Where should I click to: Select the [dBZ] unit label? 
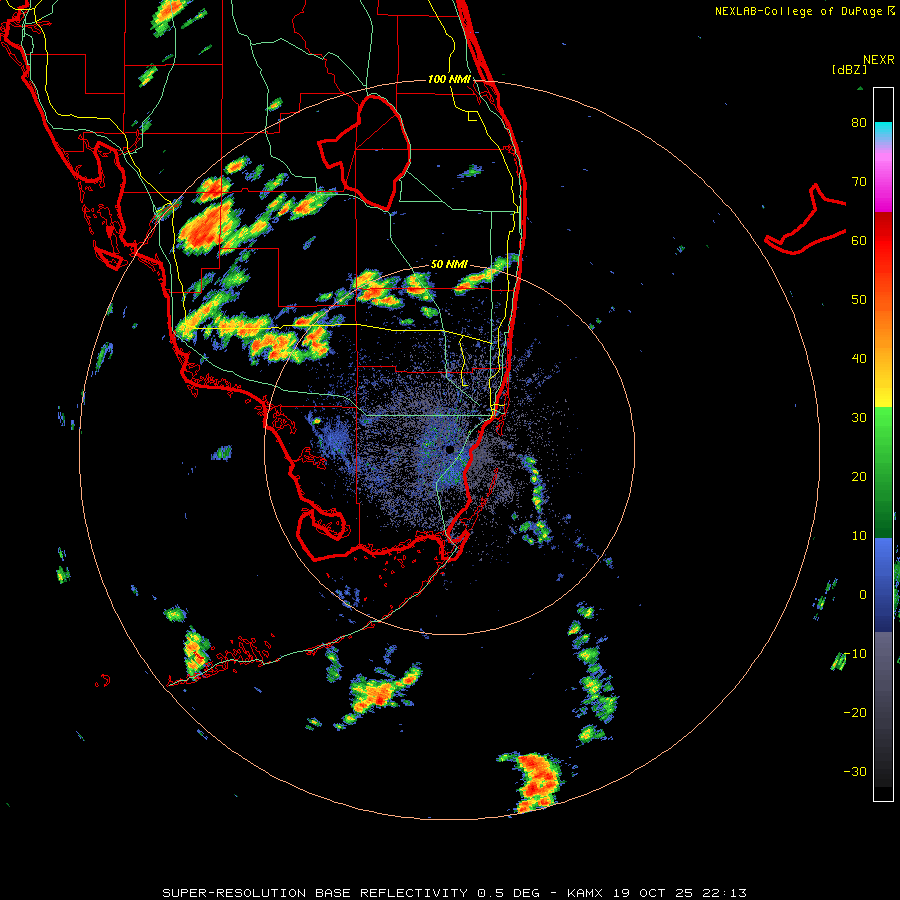849,70
